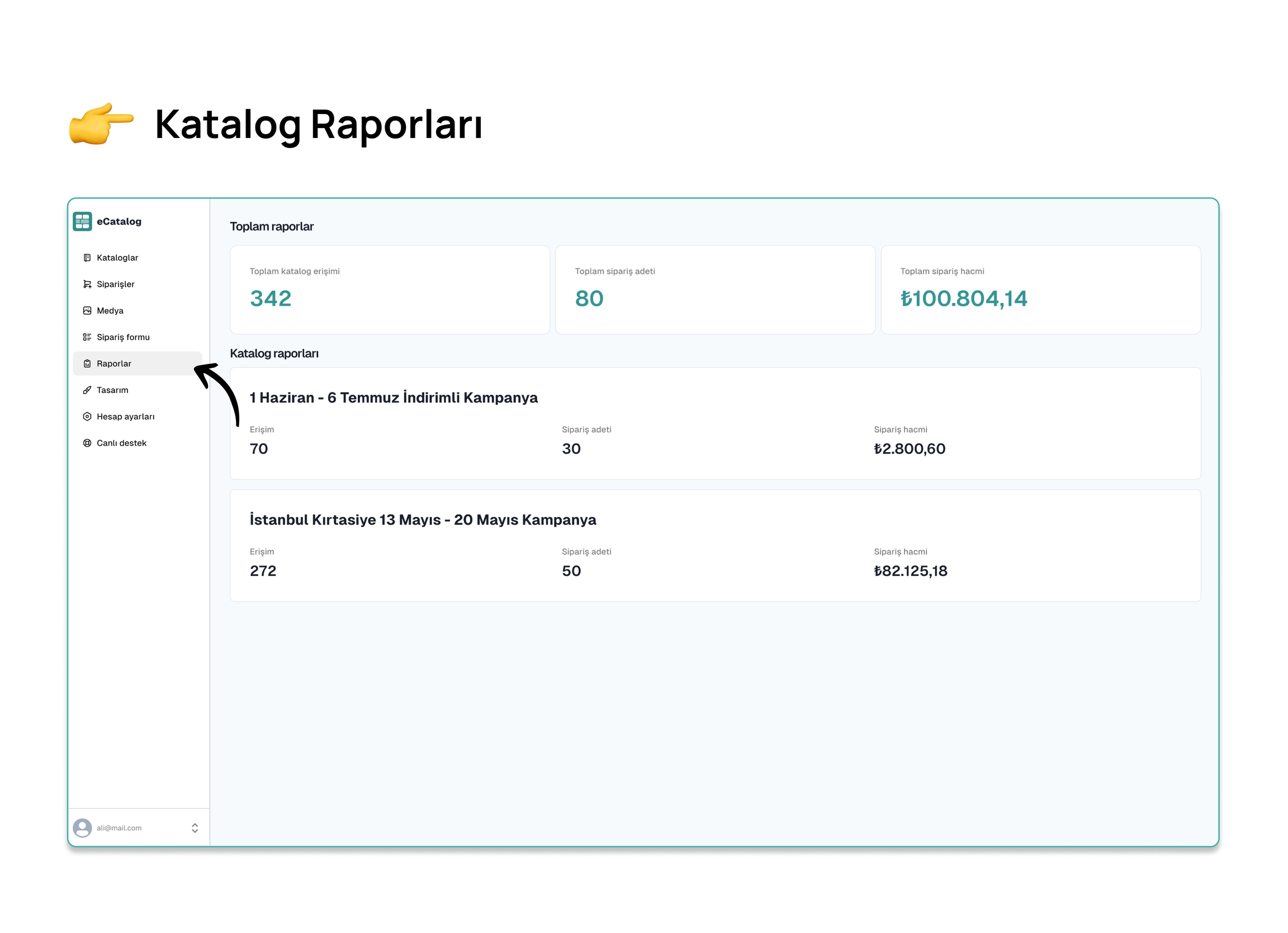Click the Medya image icon
The width and height of the screenshot is (1288, 933).
[x=87, y=311]
